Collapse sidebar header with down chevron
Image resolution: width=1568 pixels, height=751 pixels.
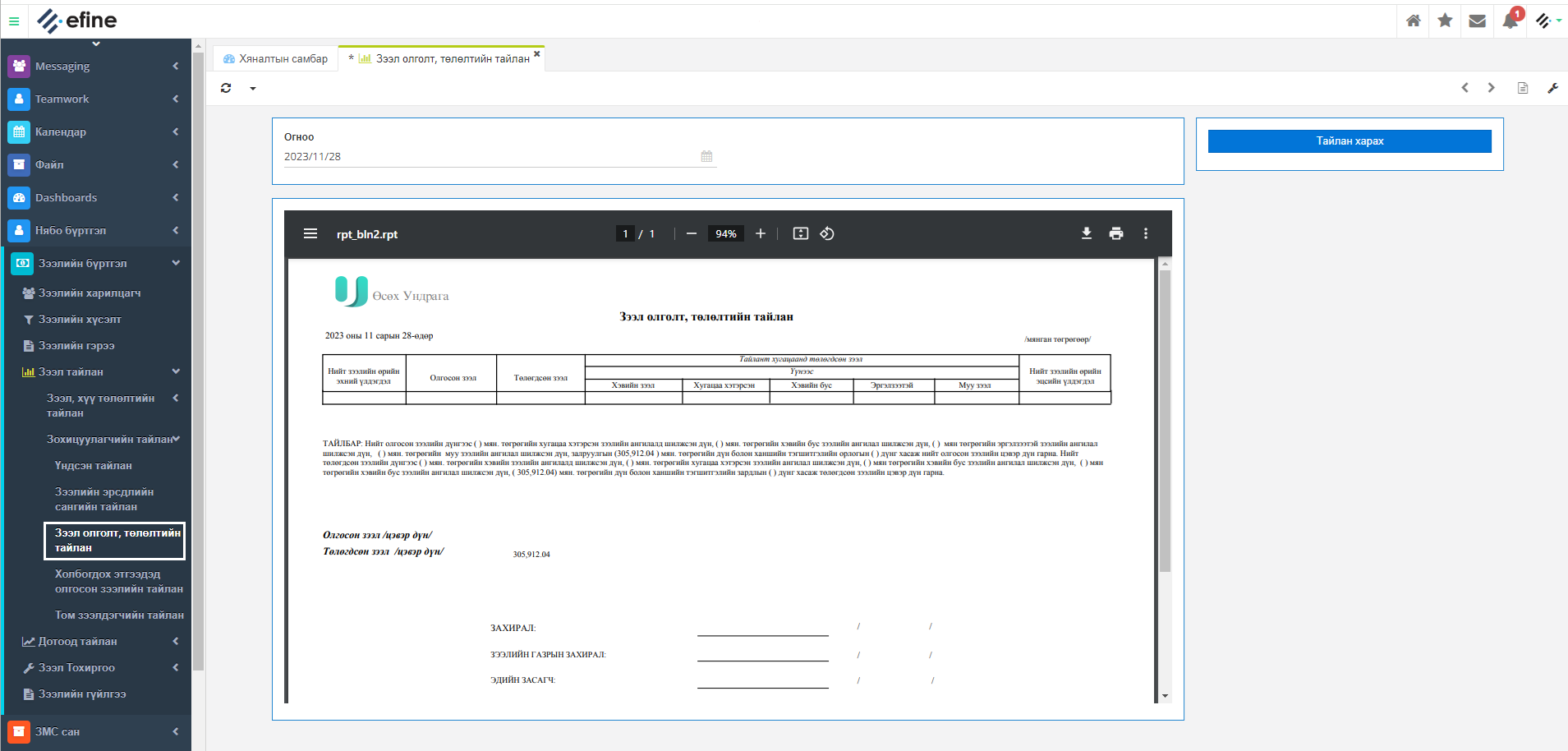point(96,44)
